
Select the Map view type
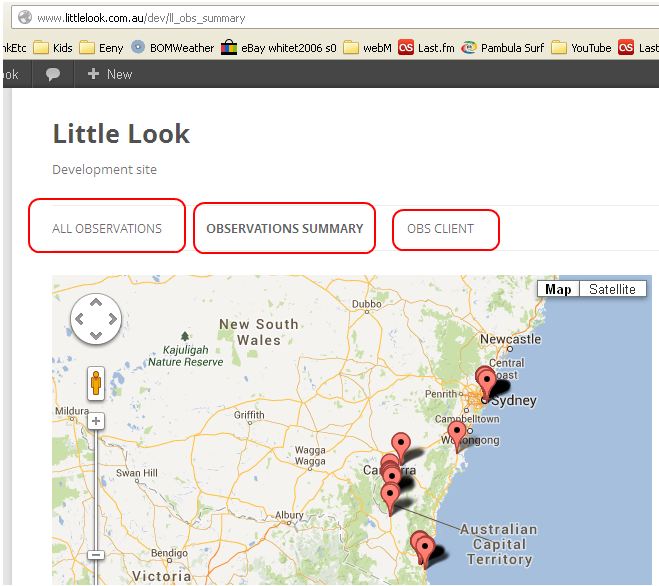(x=557, y=289)
